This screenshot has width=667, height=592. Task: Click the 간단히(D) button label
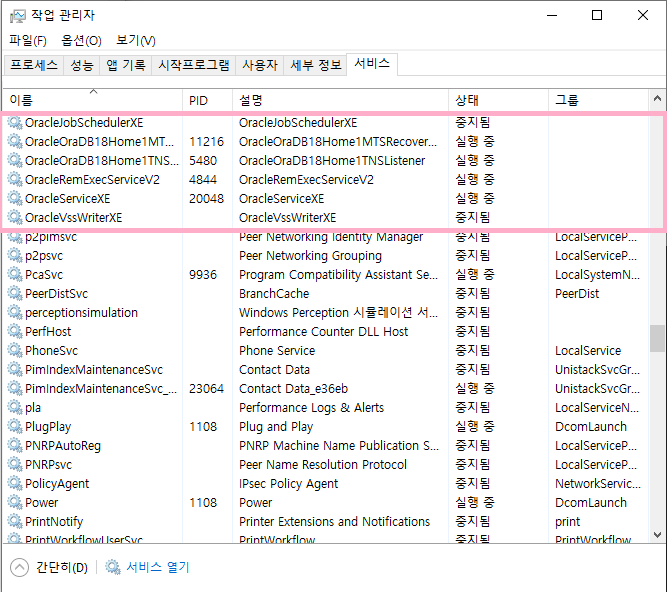tap(62, 567)
